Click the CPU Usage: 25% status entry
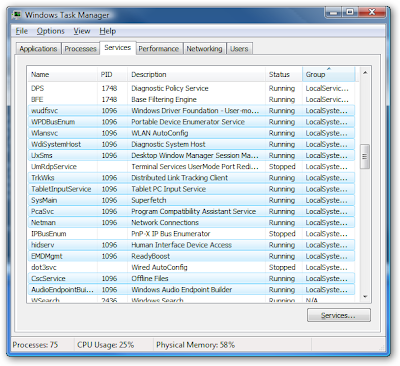This screenshot has width=400, height=366. [105, 345]
